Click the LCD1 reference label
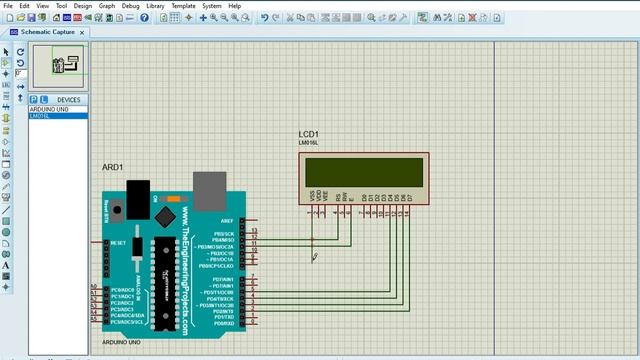Viewport: 640px width, 360px height. pos(308,134)
